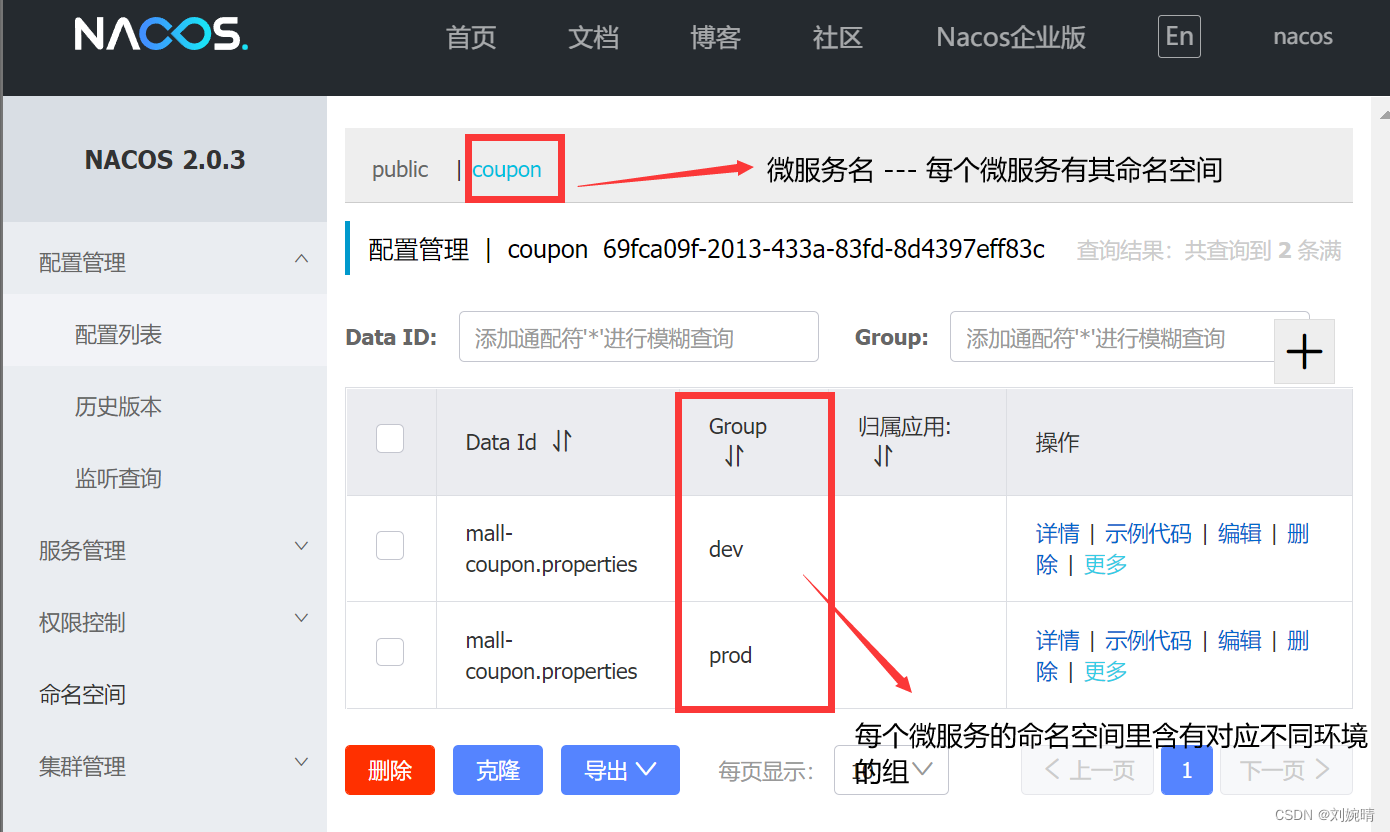The height and width of the screenshot is (832, 1390).
Task: Click the nacos user name
Action: pyautogui.click(x=1303, y=37)
